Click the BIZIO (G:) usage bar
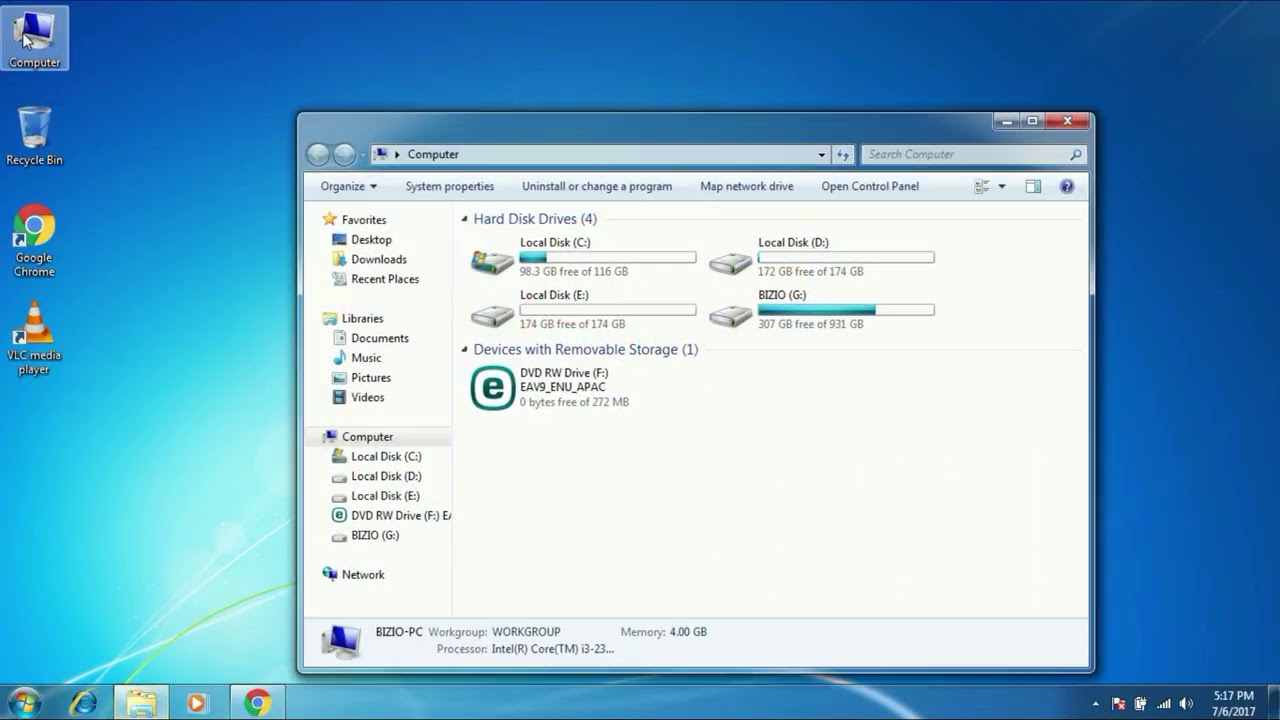 846,310
